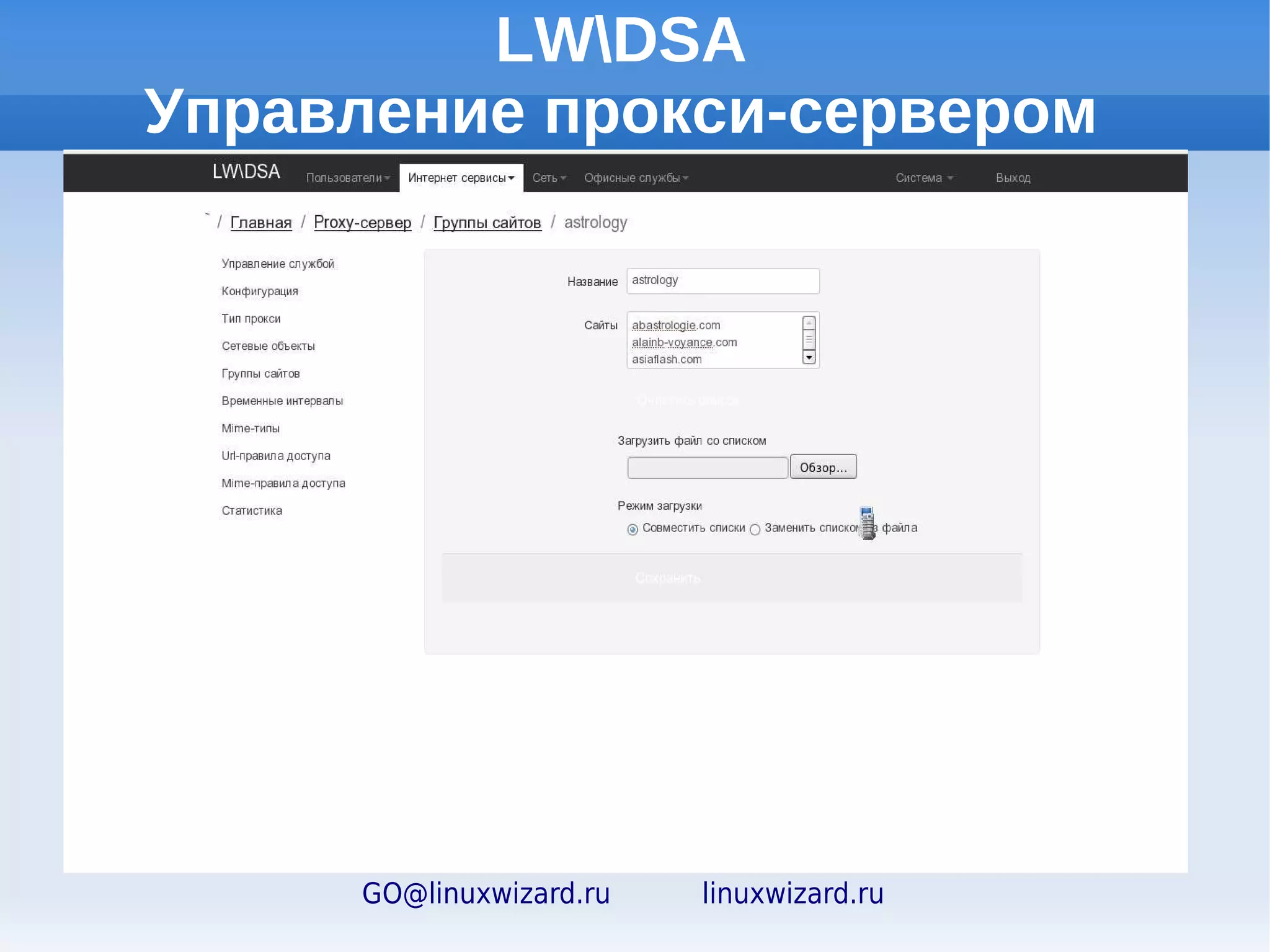Image resolution: width=1270 pixels, height=952 pixels.
Task: Select Заменить списком из файла radio
Action: pyautogui.click(x=755, y=530)
